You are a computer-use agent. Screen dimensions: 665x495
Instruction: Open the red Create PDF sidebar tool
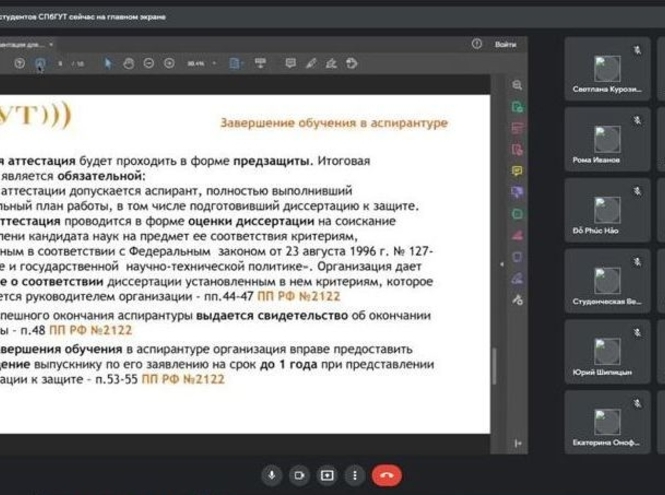point(517,150)
